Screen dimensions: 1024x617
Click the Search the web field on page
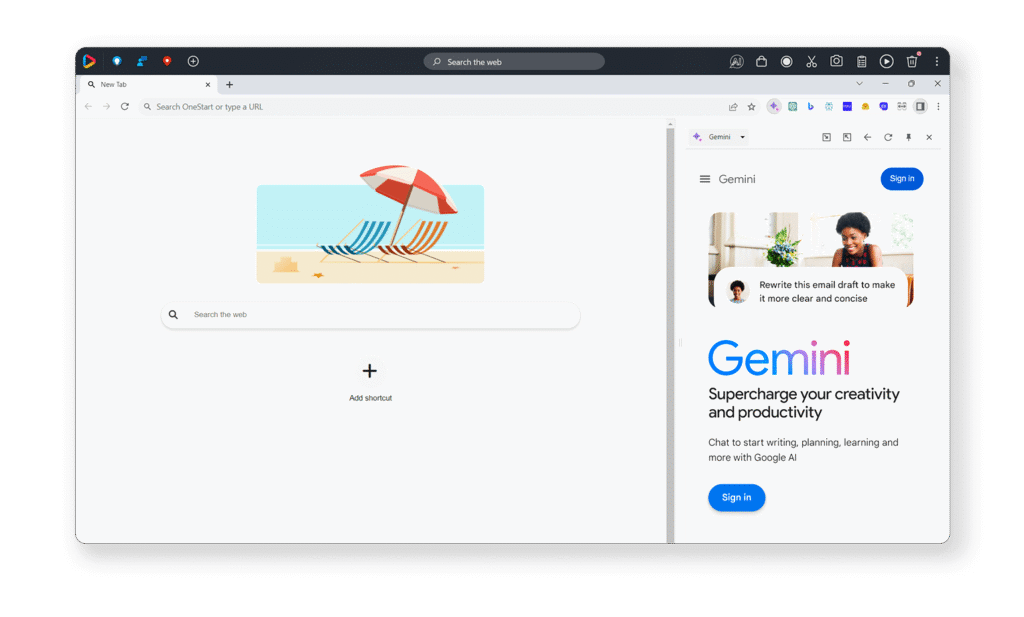coord(370,315)
